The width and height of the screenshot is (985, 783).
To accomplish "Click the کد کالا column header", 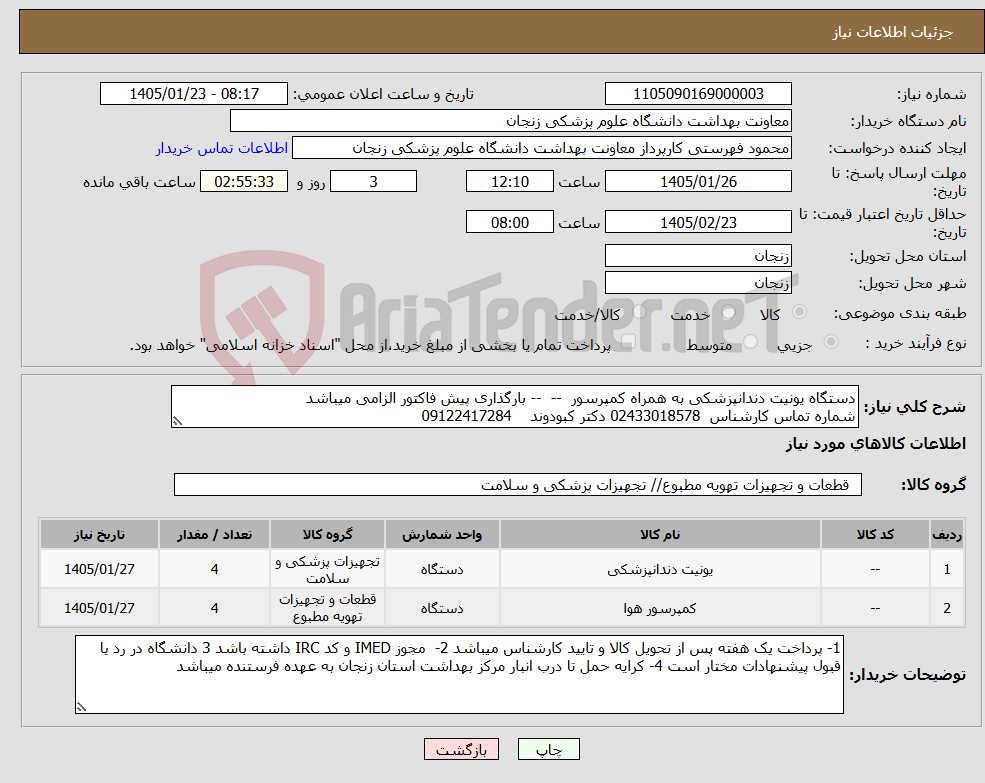I will pyautogui.click(x=875, y=534).
